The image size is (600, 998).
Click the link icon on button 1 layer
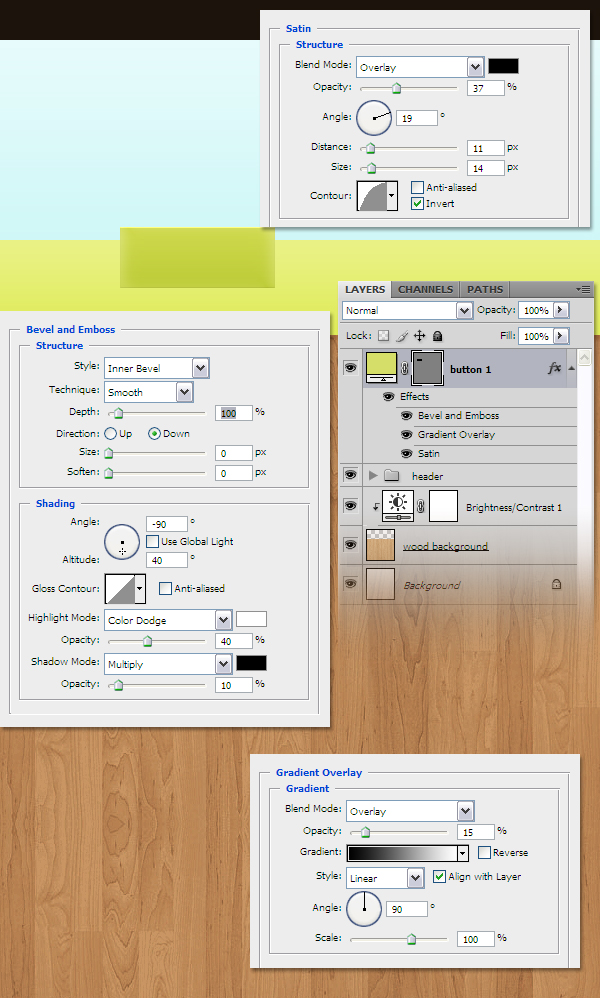tap(404, 369)
